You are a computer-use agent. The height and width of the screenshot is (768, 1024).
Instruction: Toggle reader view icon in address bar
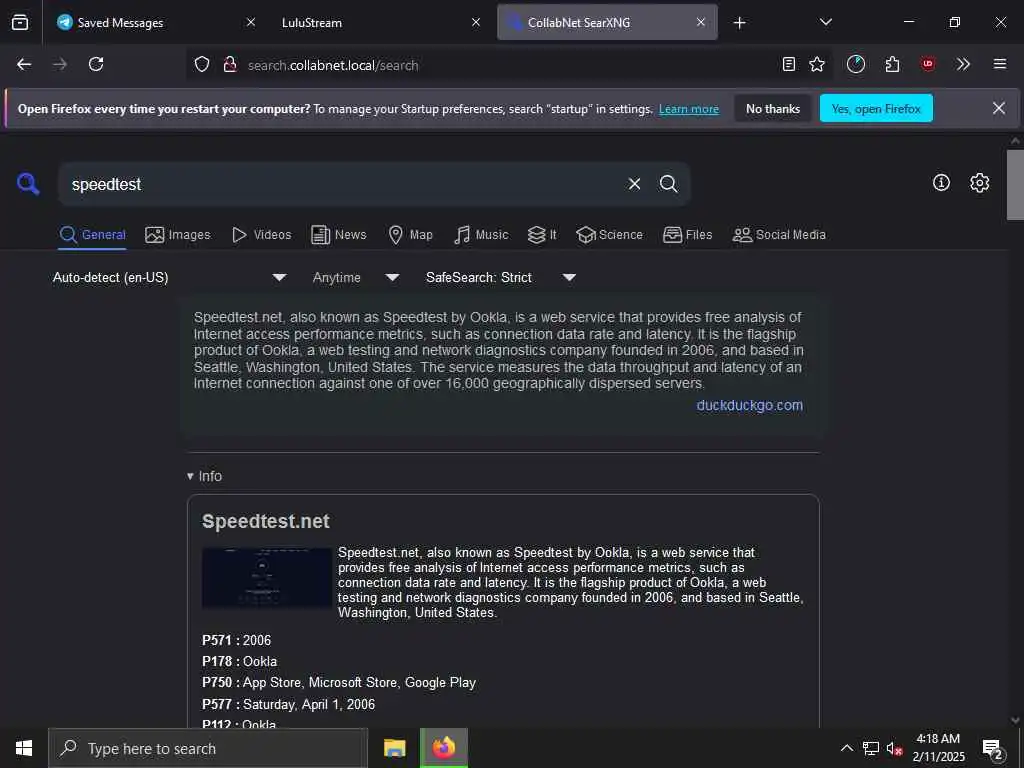pos(789,64)
